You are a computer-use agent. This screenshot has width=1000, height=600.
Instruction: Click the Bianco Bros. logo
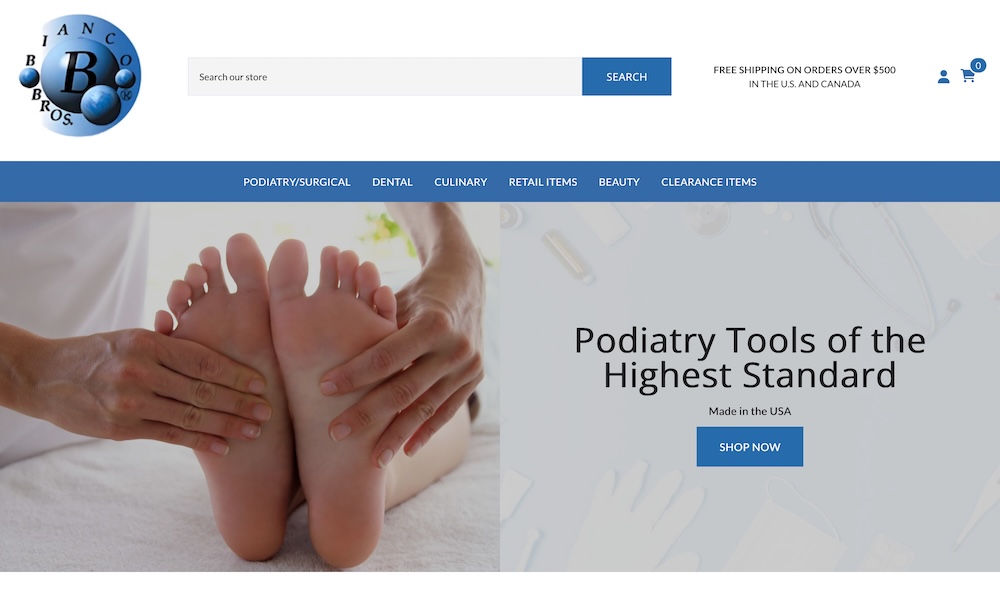click(80, 75)
